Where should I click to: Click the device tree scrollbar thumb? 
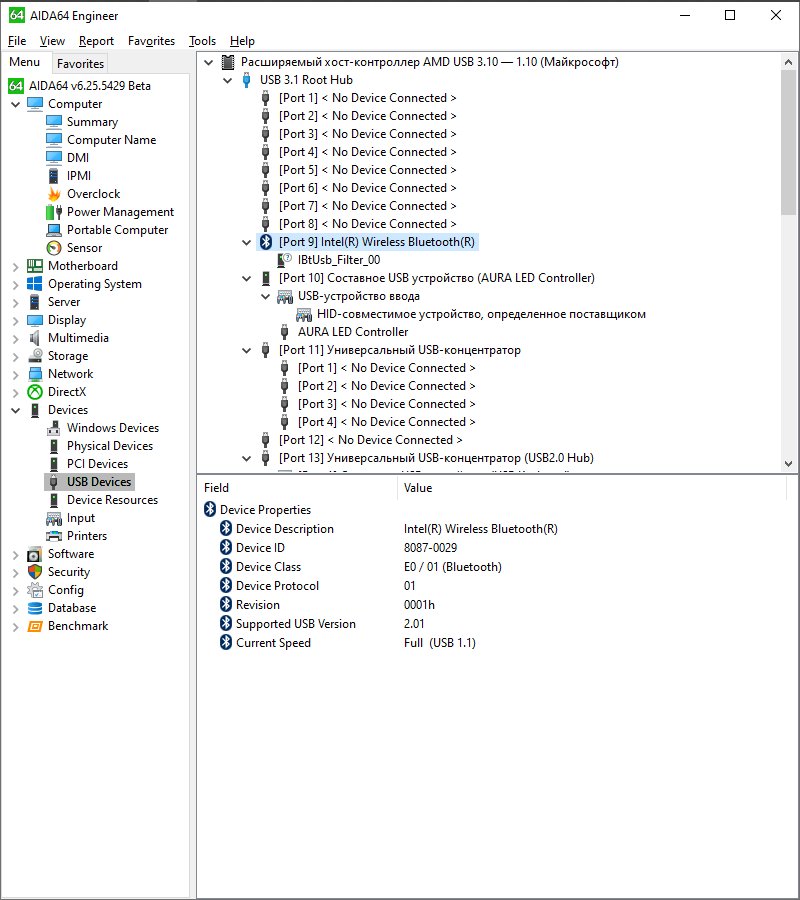tap(789, 142)
